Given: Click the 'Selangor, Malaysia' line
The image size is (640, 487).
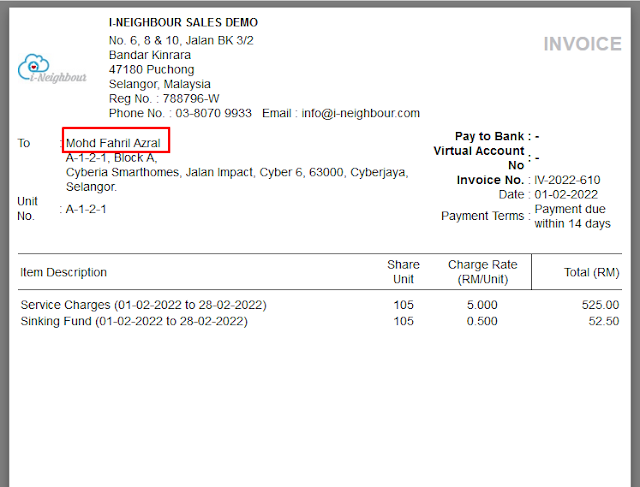Looking at the screenshot, I should click(160, 84).
